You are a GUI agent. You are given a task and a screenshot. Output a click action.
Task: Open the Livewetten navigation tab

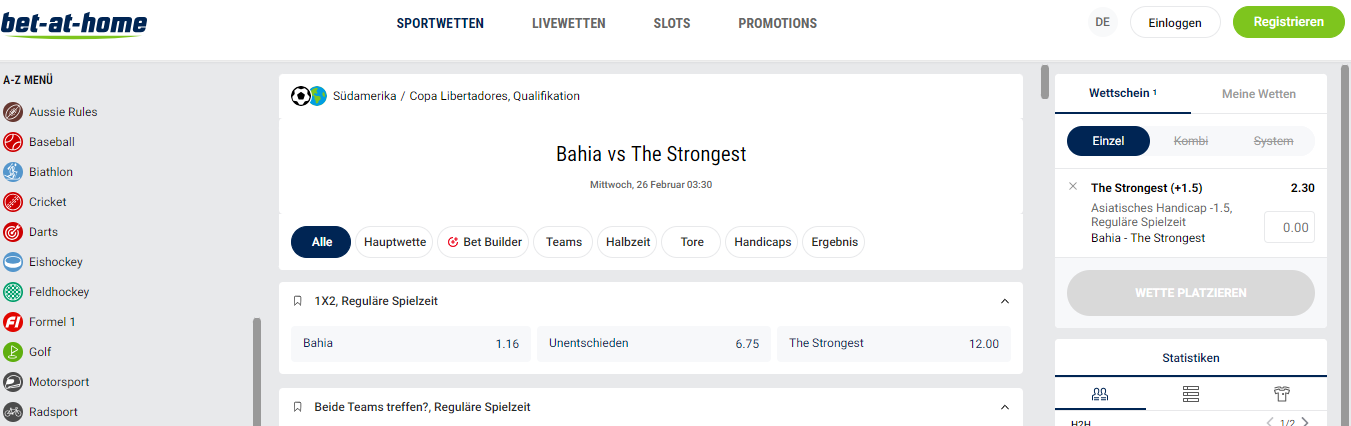point(568,23)
